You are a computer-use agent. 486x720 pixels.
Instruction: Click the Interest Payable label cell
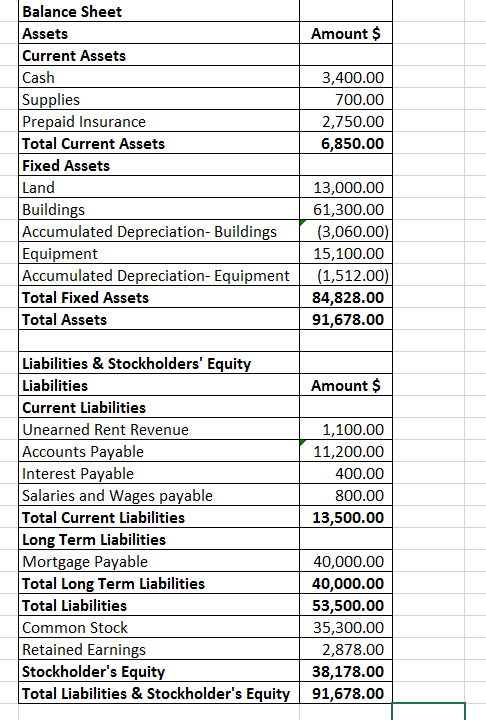click(159, 473)
